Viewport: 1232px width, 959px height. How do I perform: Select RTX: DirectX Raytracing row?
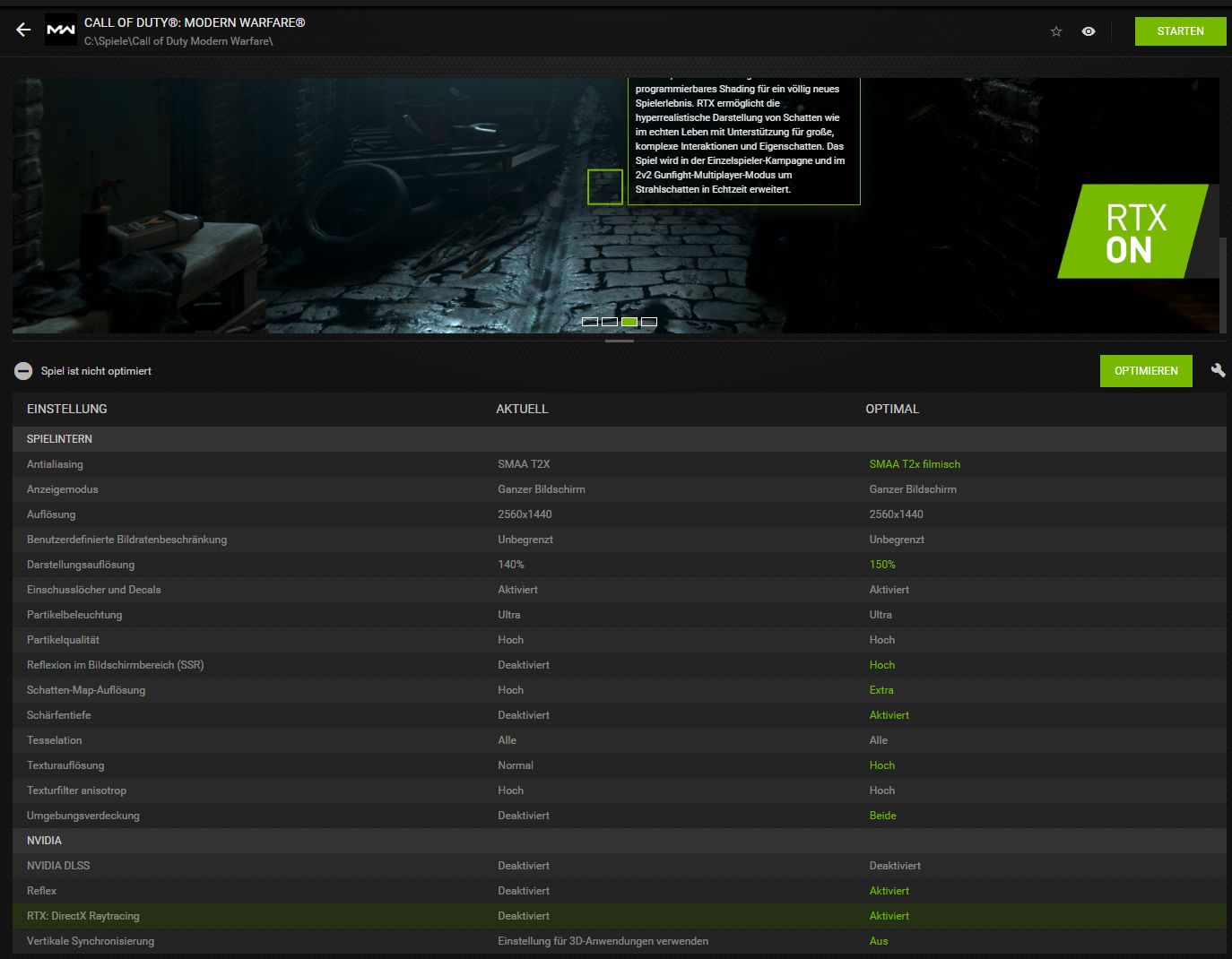point(619,916)
